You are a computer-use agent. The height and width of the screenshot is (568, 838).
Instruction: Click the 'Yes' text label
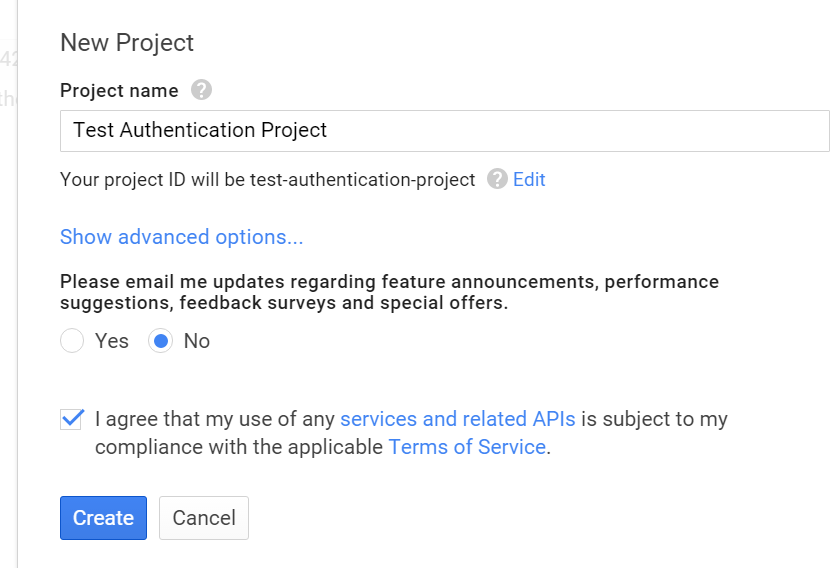[x=112, y=341]
